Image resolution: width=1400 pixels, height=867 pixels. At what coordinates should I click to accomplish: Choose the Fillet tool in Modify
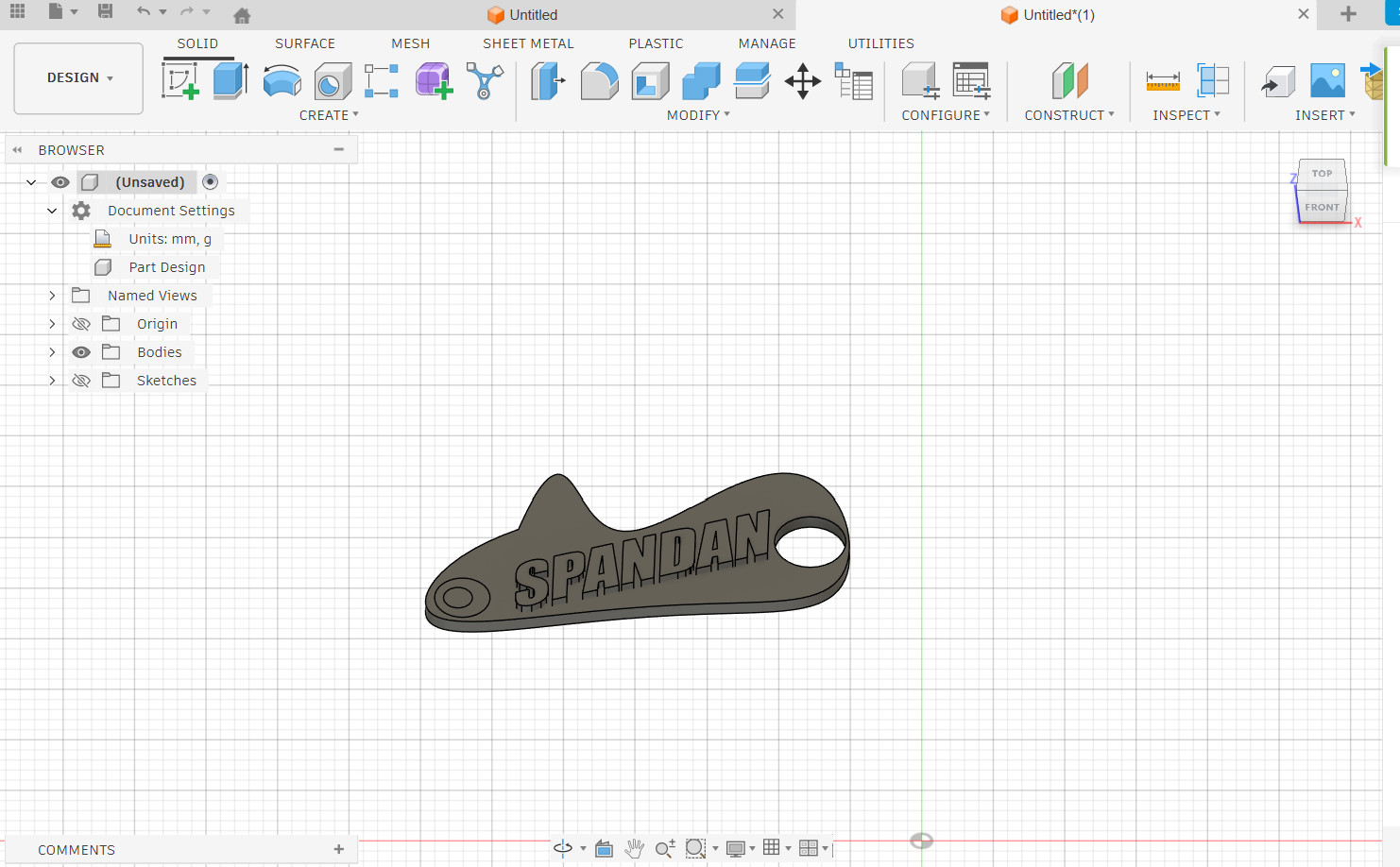tap(599, 81)
